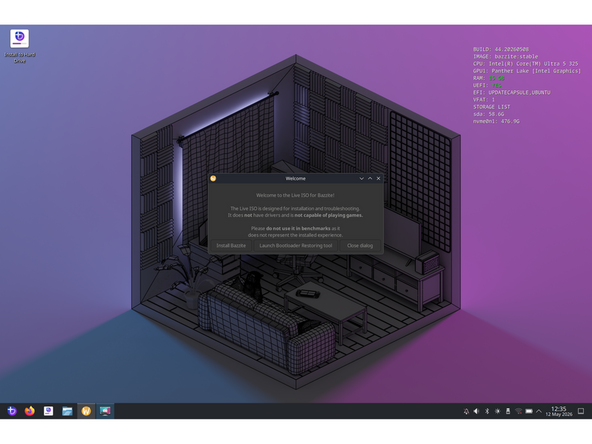
Task: Click the "VFAT: 1" overlay line
Action: click(x=484, y=100)
